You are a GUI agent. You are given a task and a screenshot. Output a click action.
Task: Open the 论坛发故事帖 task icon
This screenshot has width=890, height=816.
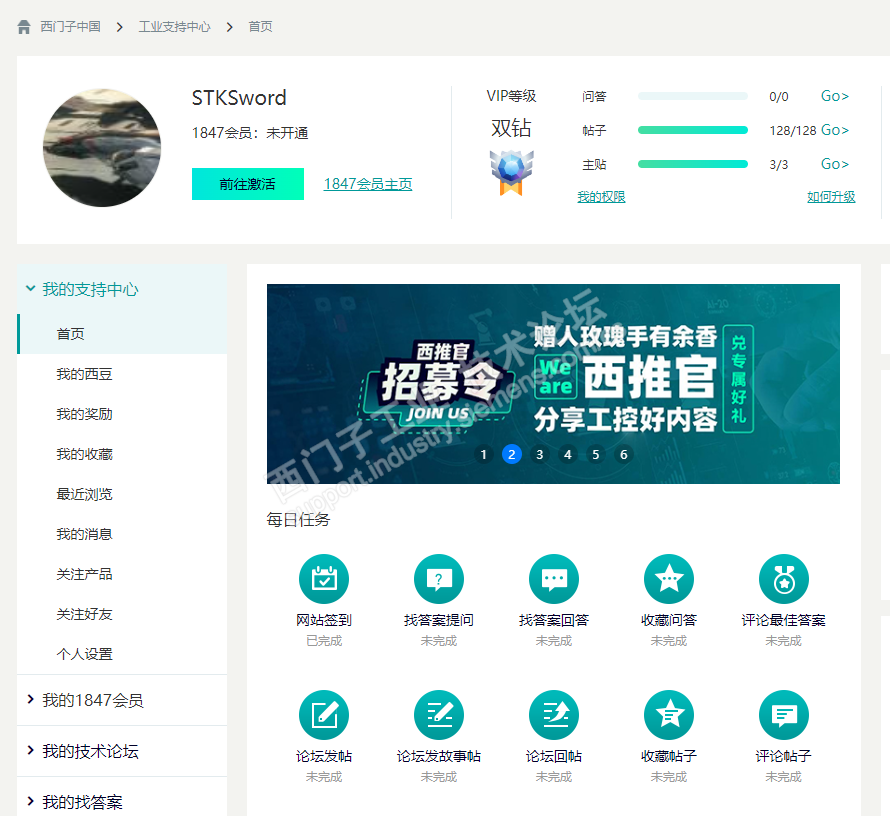click(x=439, y=715)
